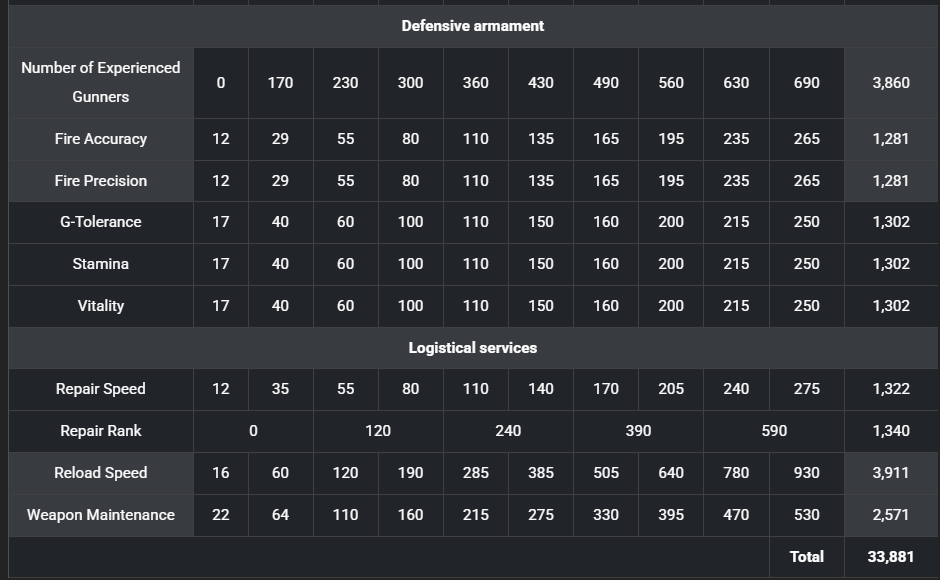Viewport: 940px width, 580px height.
Task: Click the Fire Precision row label
Action: click(101, 181)
